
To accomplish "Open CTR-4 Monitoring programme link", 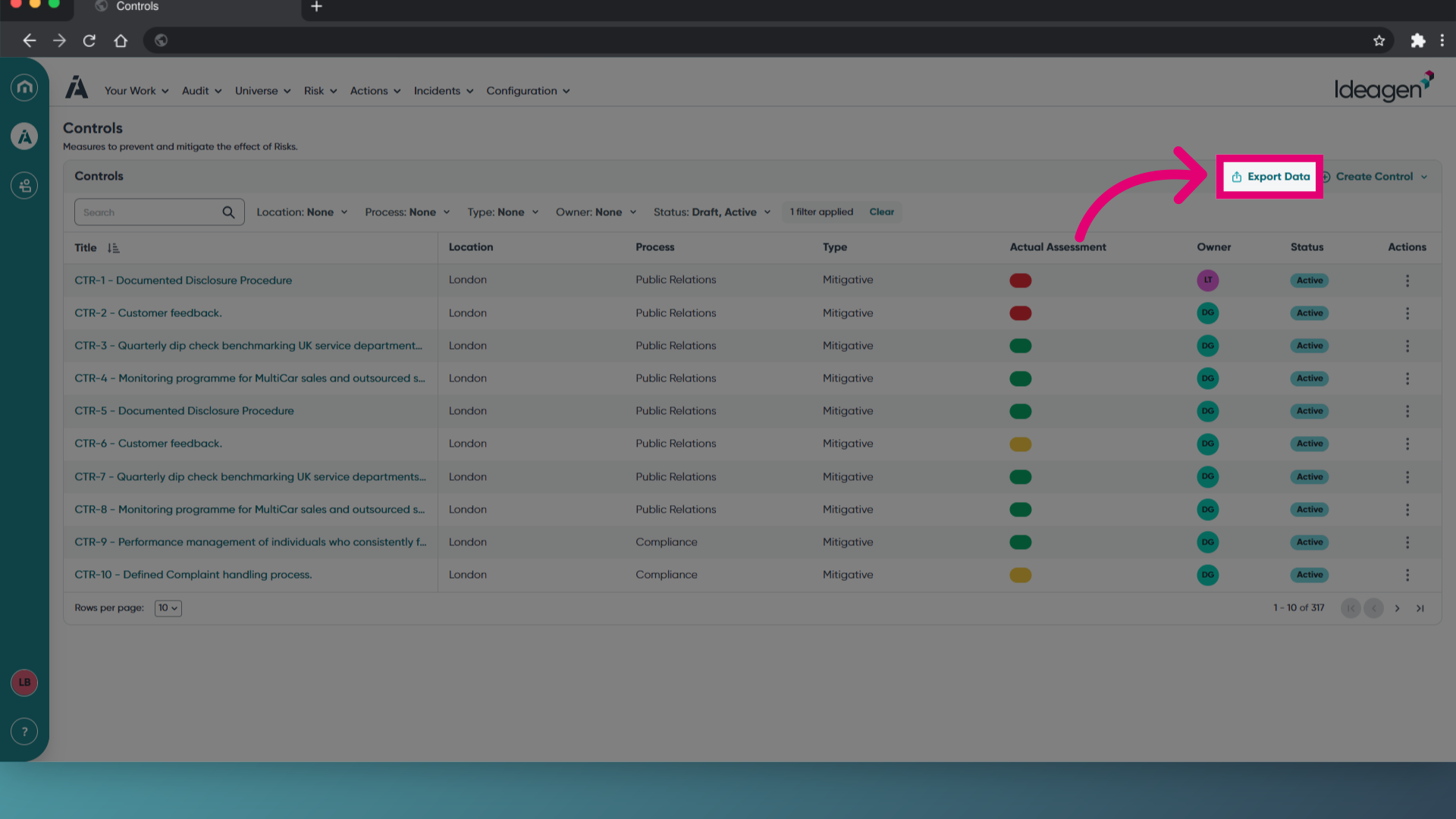I will pos(249,378).
